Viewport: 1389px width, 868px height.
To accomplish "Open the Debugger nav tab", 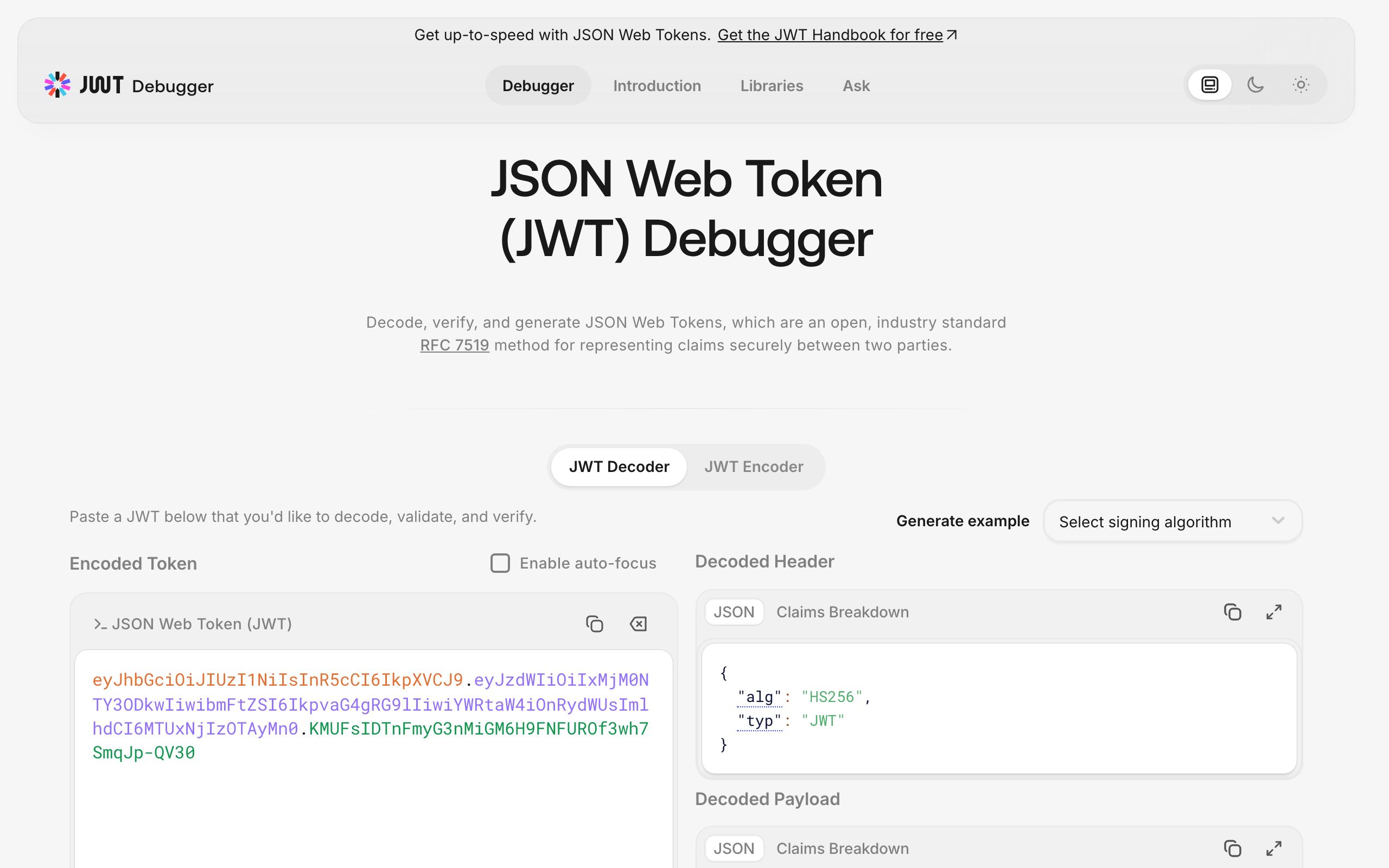I will coord(538,86).
